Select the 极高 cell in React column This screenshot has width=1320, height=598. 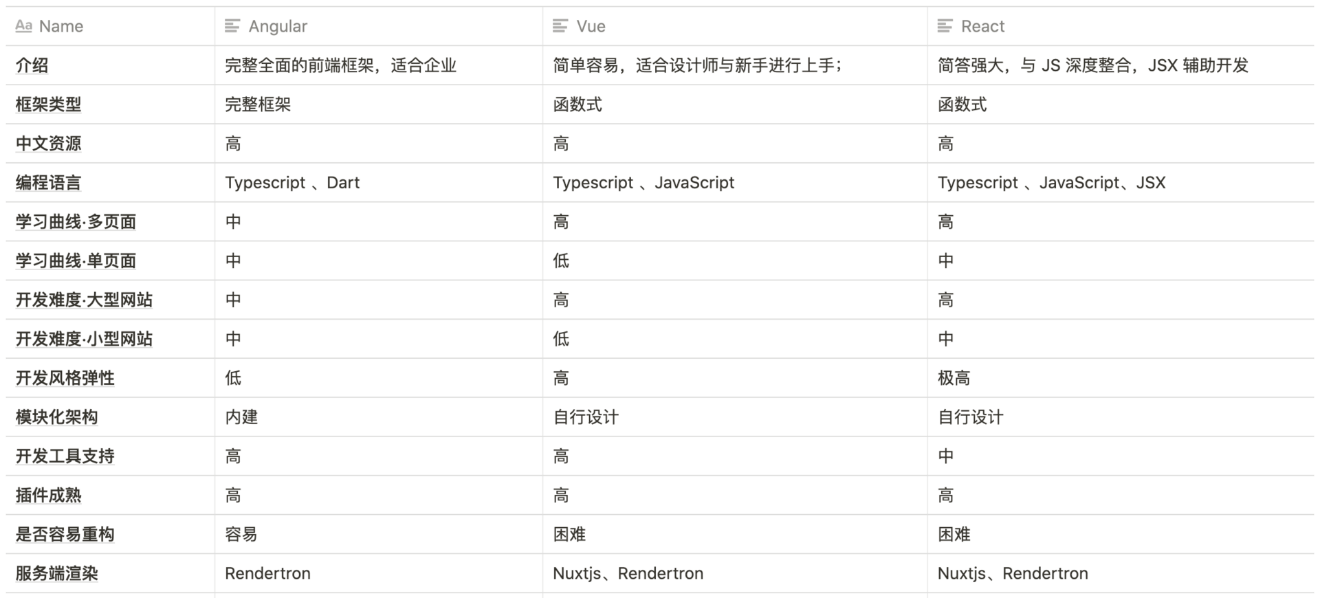point(954,378)
